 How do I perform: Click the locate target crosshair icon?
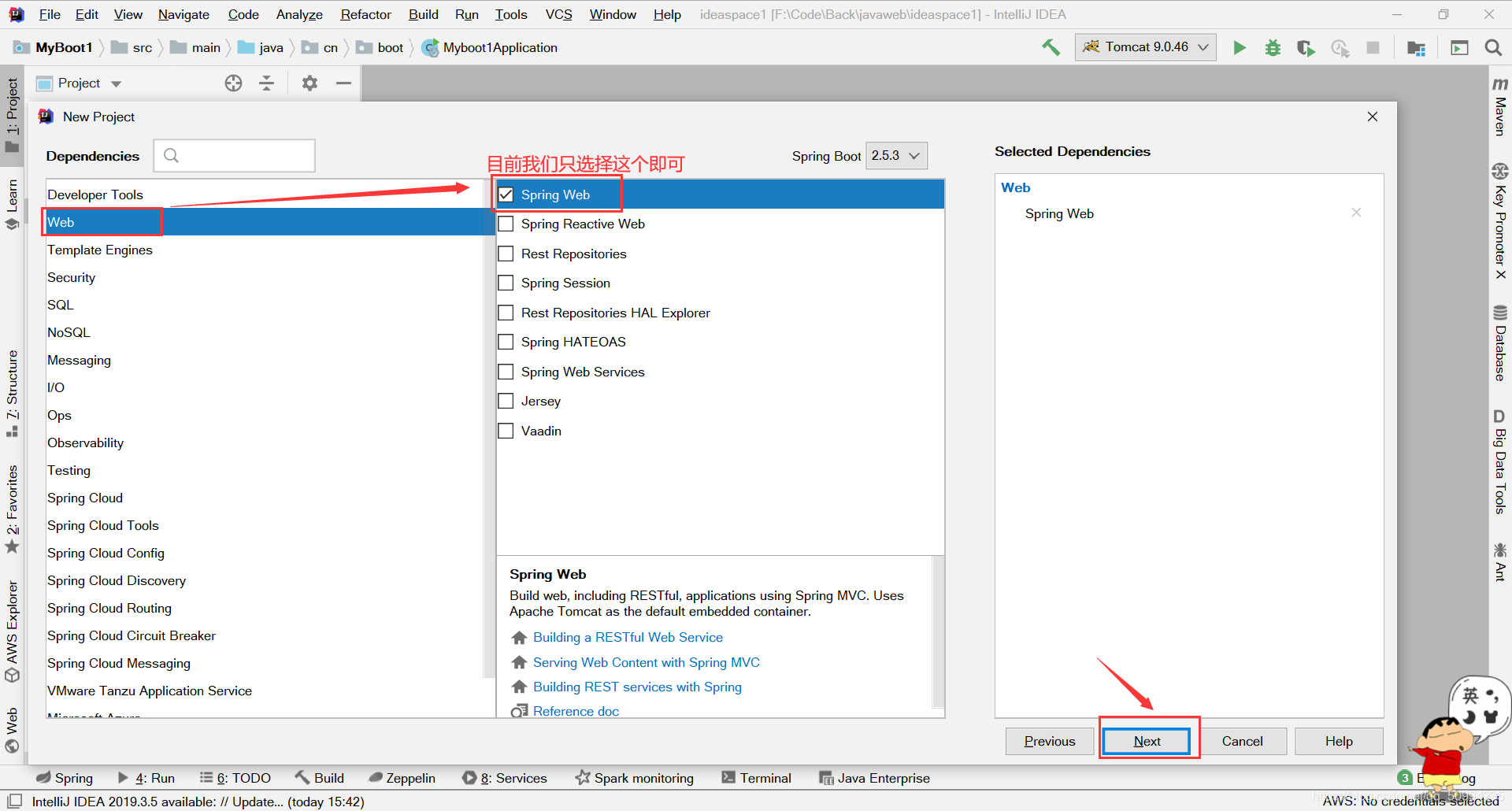(233, 83)
